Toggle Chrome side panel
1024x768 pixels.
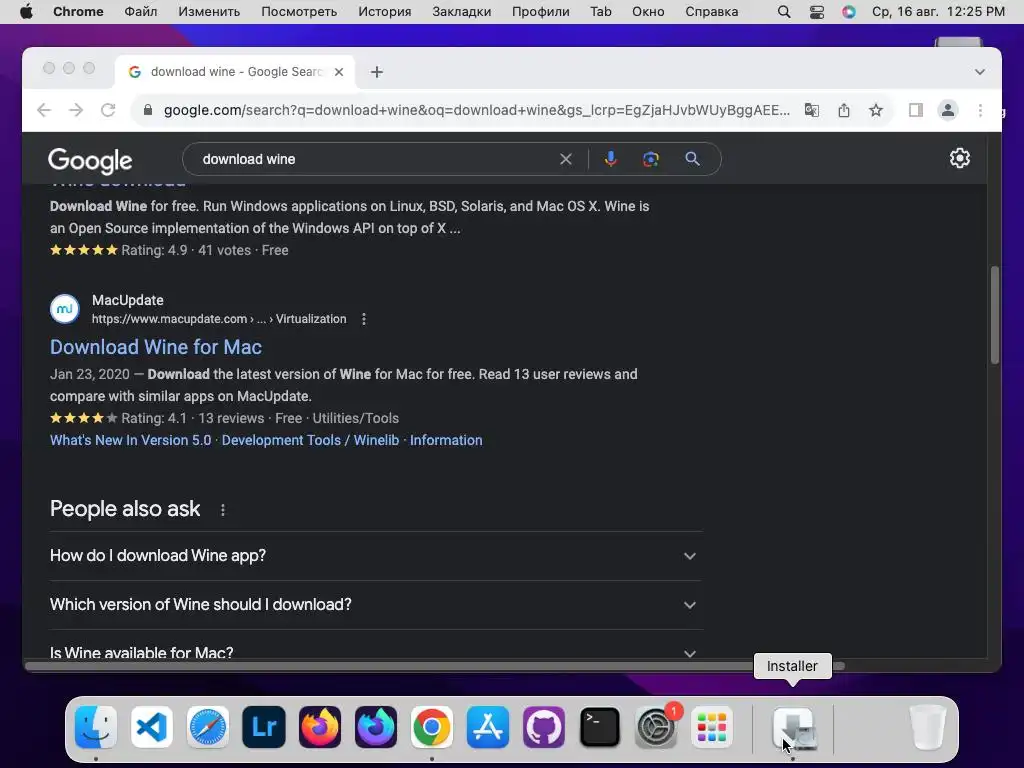pyautogui.click(x=916, y=110)
